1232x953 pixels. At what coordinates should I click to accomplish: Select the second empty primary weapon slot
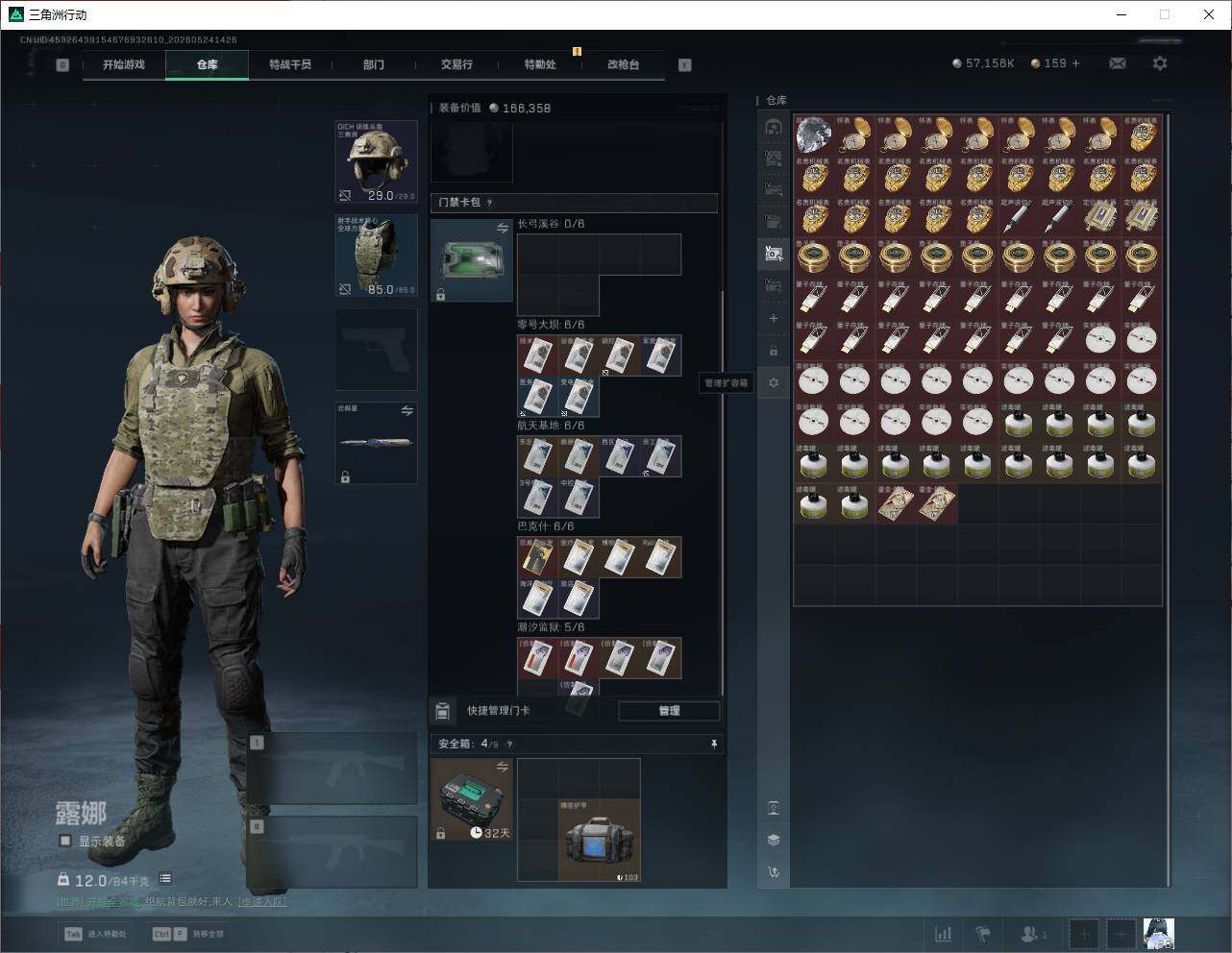tap(333, 853)
